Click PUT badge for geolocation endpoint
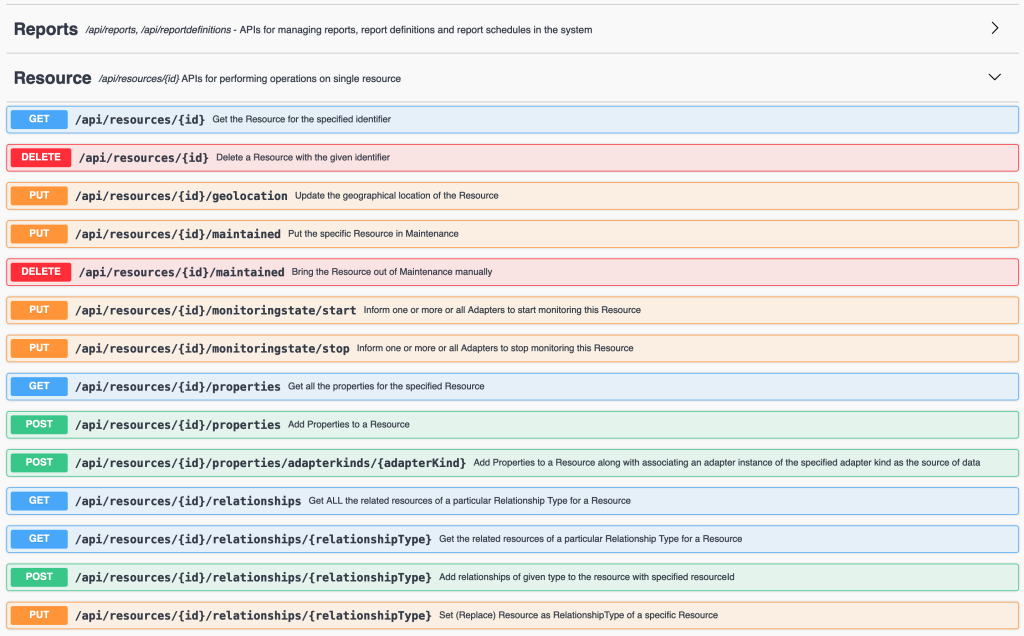Image resolution: width=1024 pixels, height=636 pixels. click(x=39, y=195)
